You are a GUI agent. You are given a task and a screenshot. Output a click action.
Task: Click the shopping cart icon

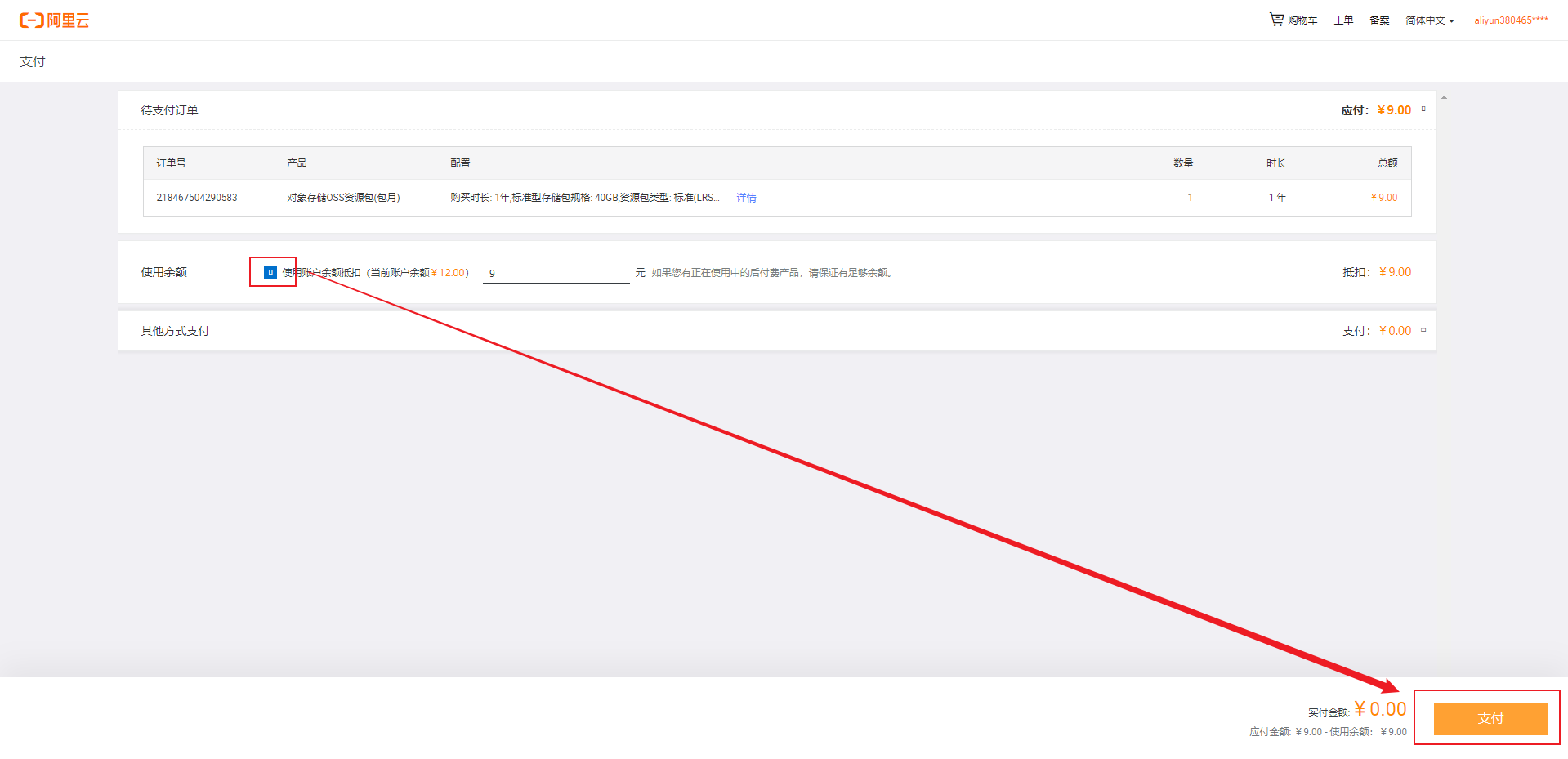[1275, 19]
